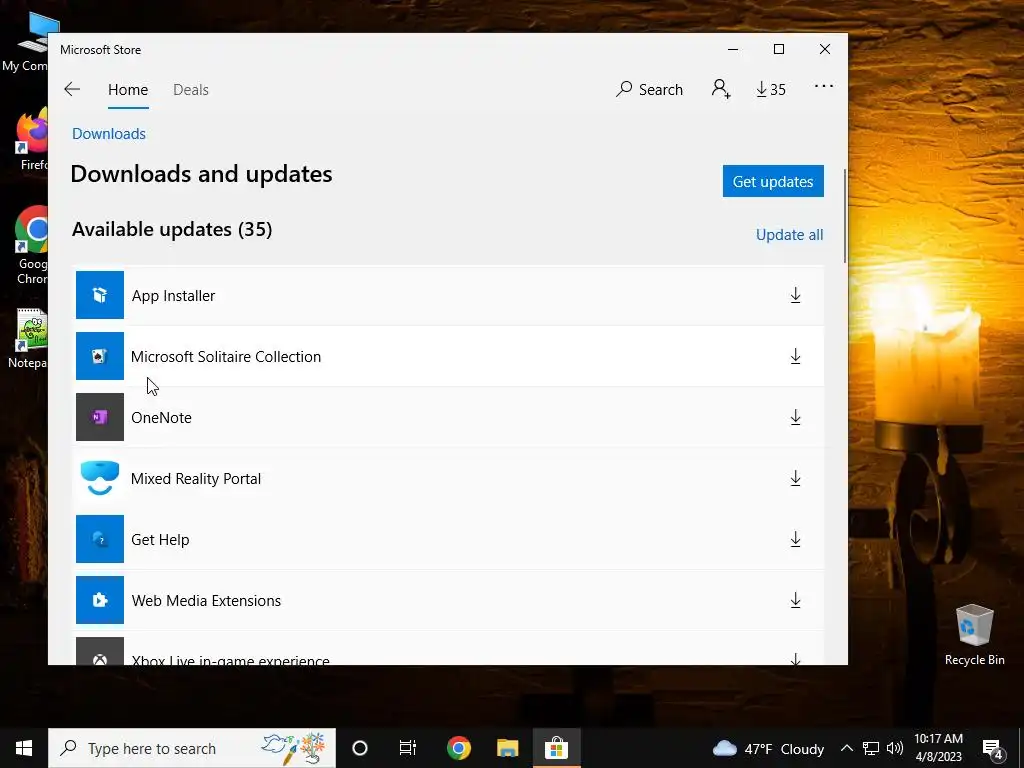
Task: Click the Microsoft Store taskbar icon
Action: (x=556, y=748)
